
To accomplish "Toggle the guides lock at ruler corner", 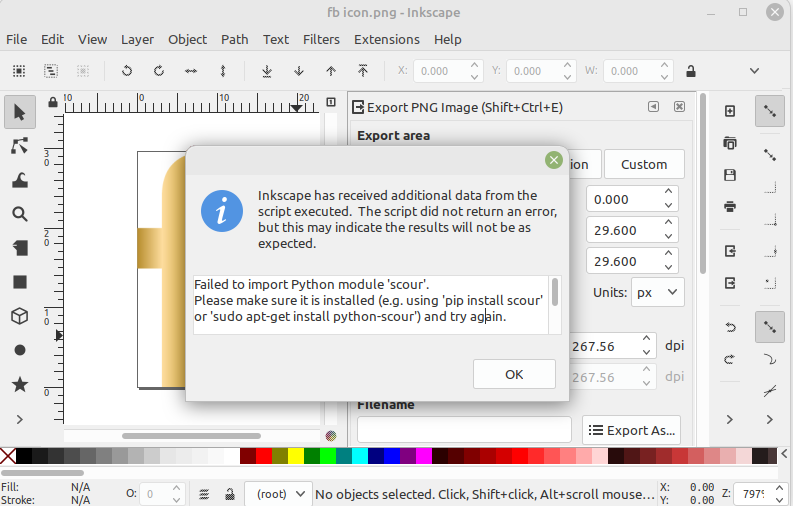I will [x=55, y=101].
